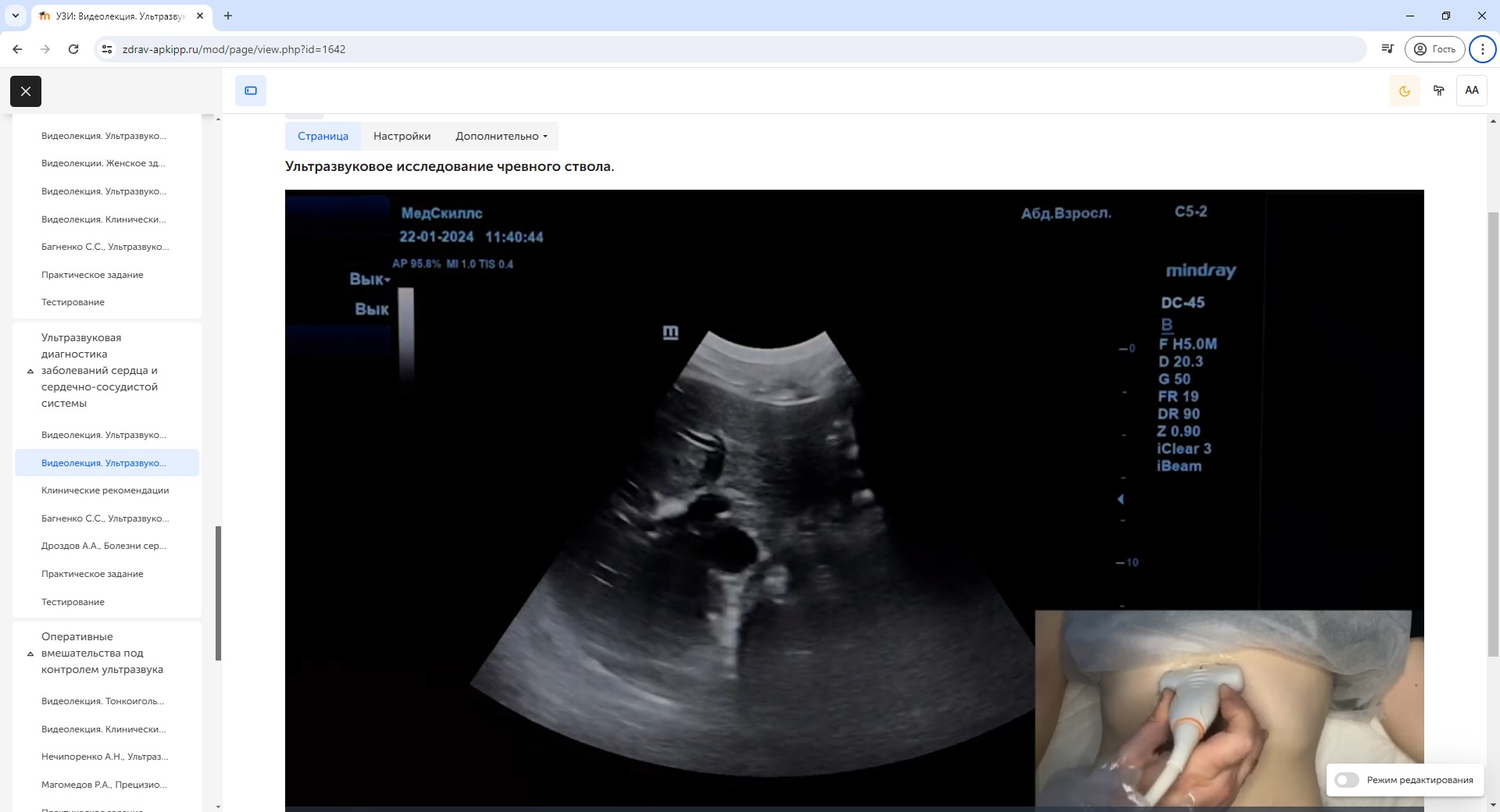Click the Гость profile button
Image resolution: width=1500 pixels, height=812 pixels.
(x=1435, y=49)
